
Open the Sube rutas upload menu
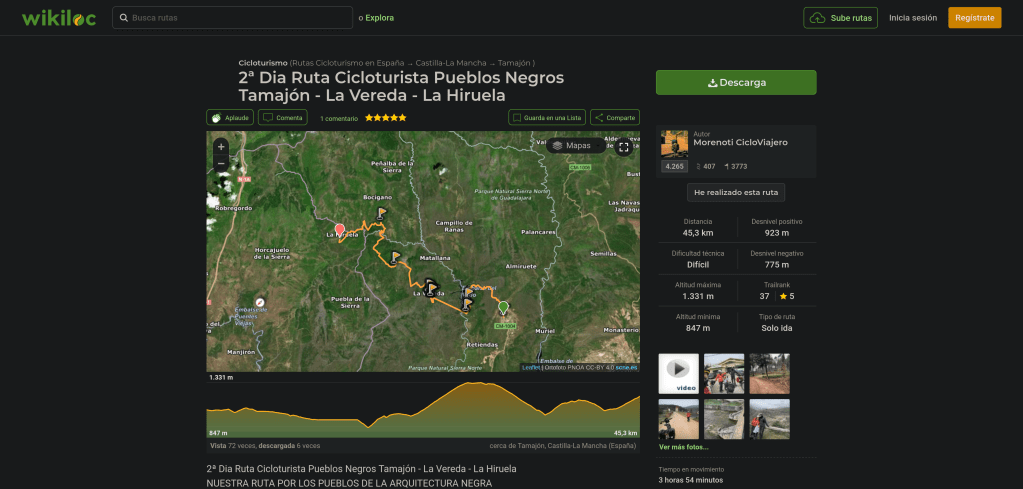point(840,18)
